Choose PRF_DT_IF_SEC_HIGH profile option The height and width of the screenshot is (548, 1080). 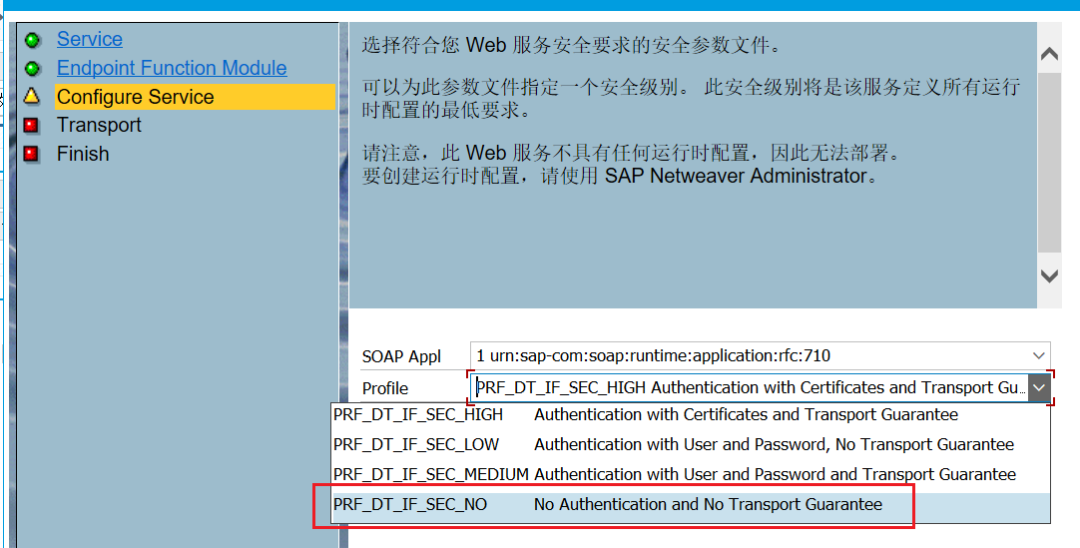pos(691,415)
